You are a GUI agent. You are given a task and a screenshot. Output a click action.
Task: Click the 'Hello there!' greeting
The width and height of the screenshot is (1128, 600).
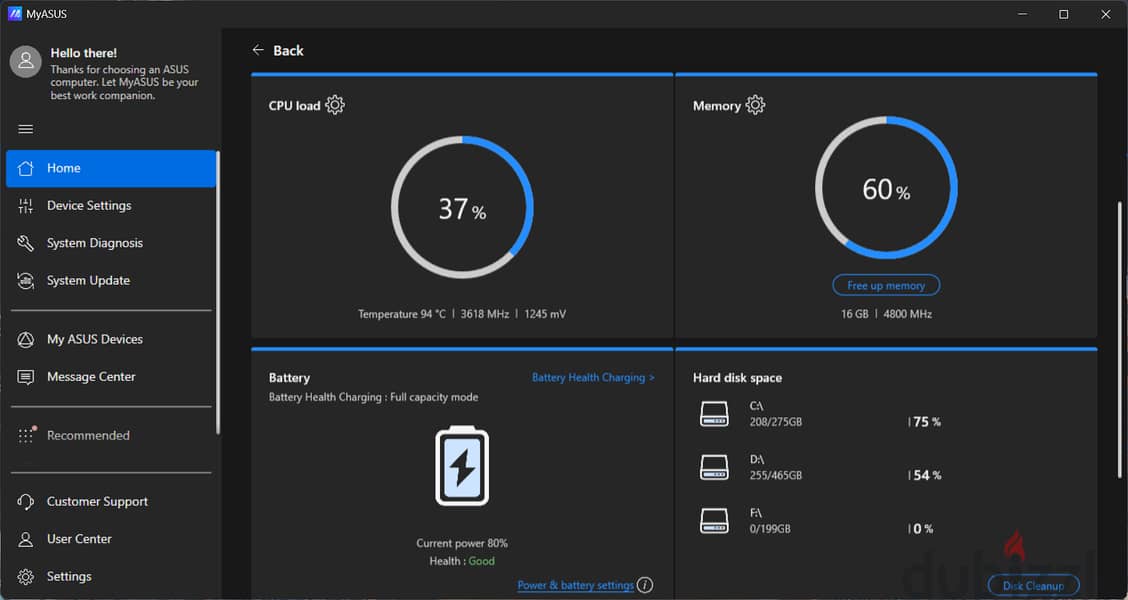pyautogui.click(x=83, y=53)
